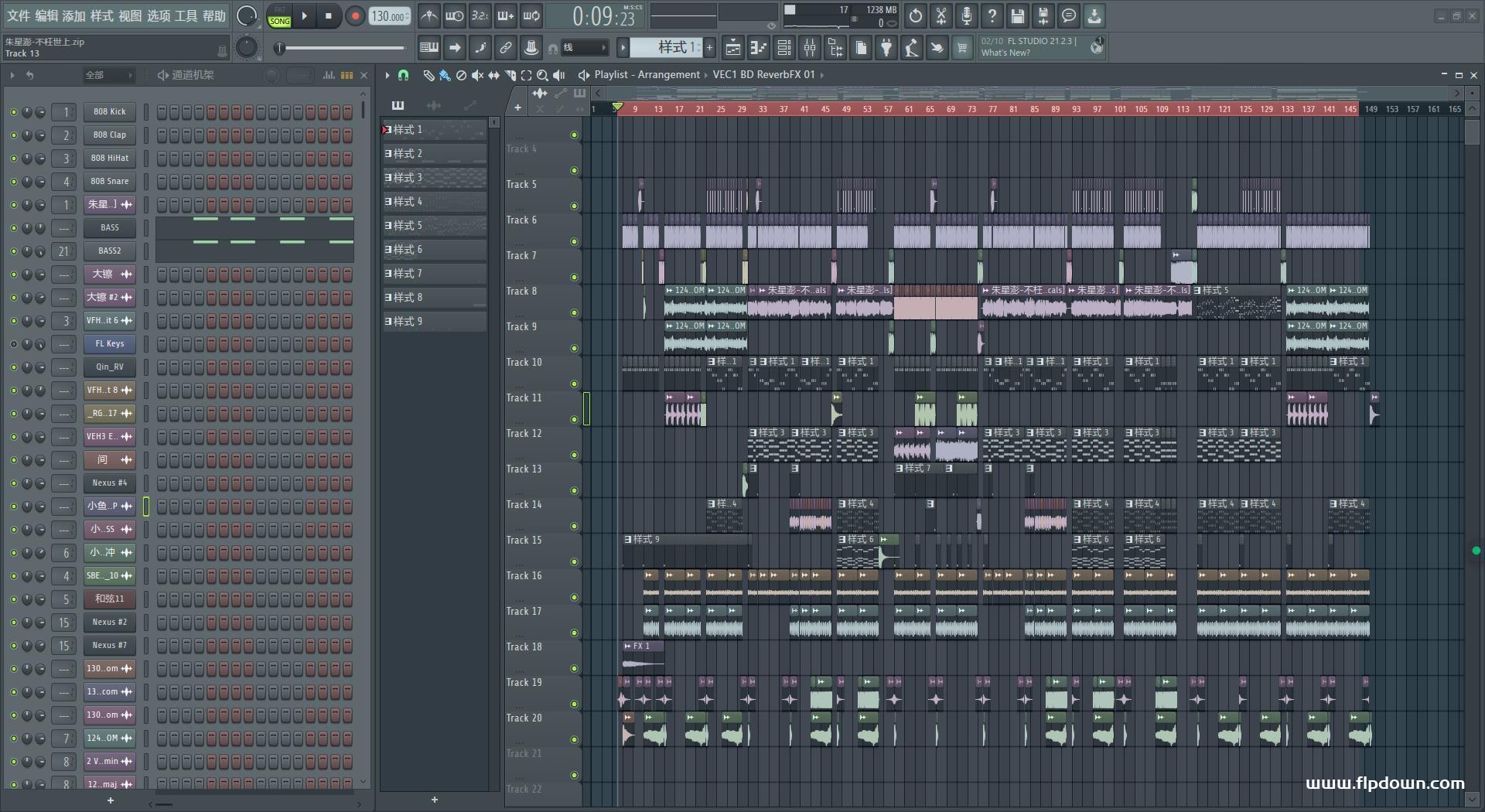The height and width of the screenshot is (812, 1485).
Task: Click the FL Keys channel button
Action: tap(109, 344)
